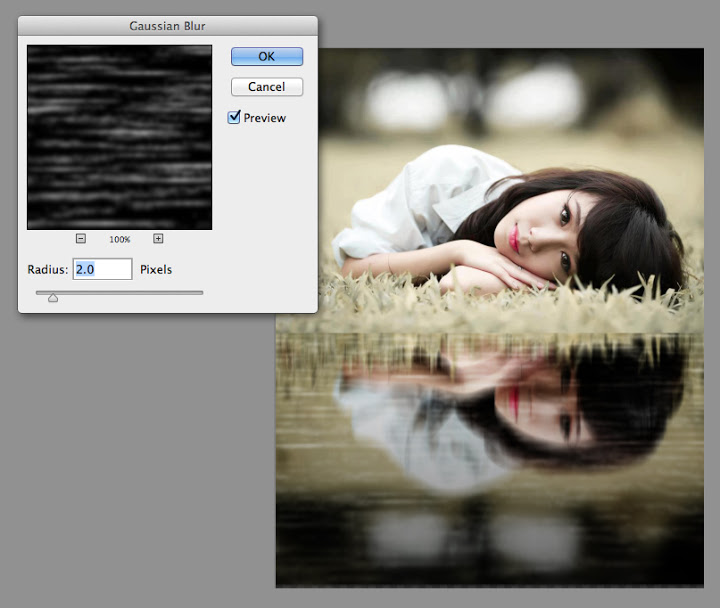Click the Preview label text
Viewport: 720px width, 608px height.
[265, 118]
